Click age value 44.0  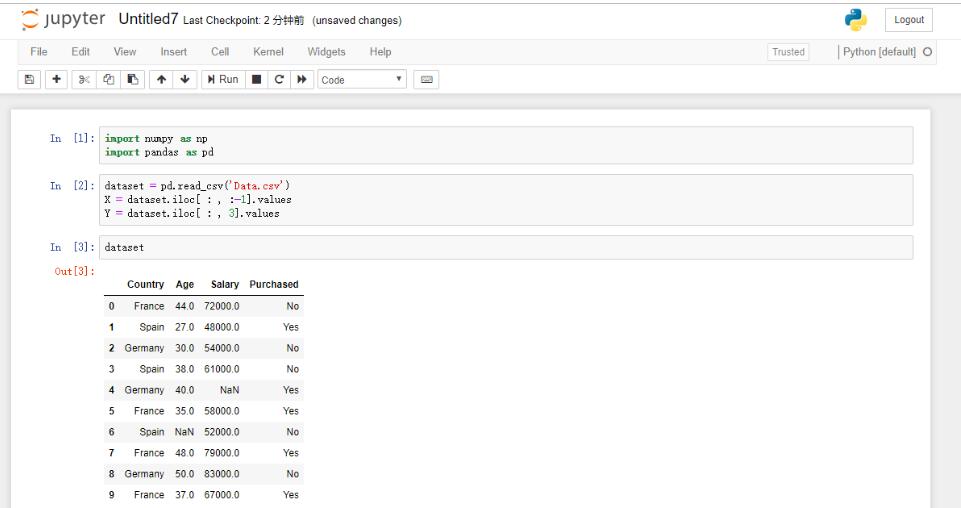pos(184,306)
